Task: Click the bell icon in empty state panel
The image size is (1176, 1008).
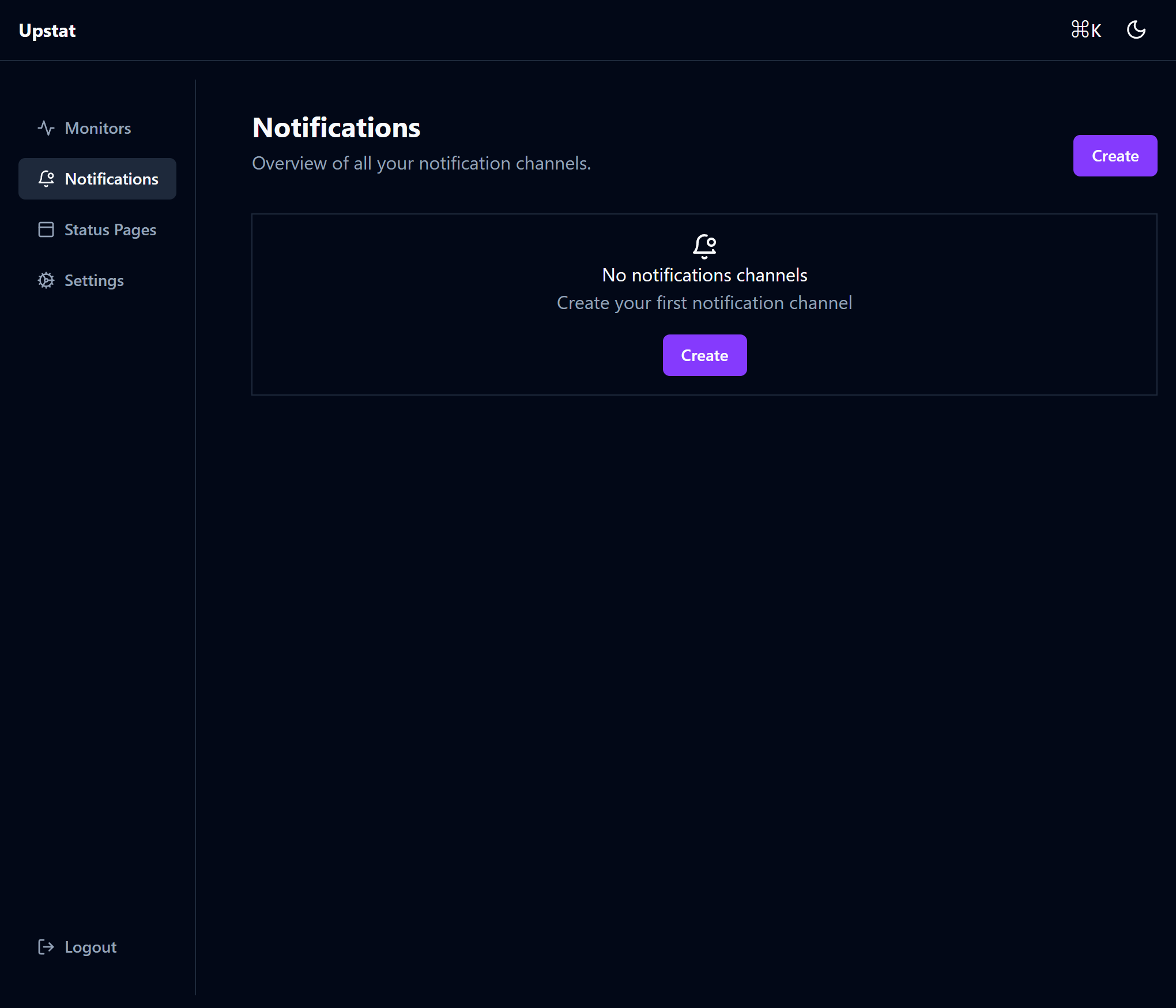Action: coord(704,246)
